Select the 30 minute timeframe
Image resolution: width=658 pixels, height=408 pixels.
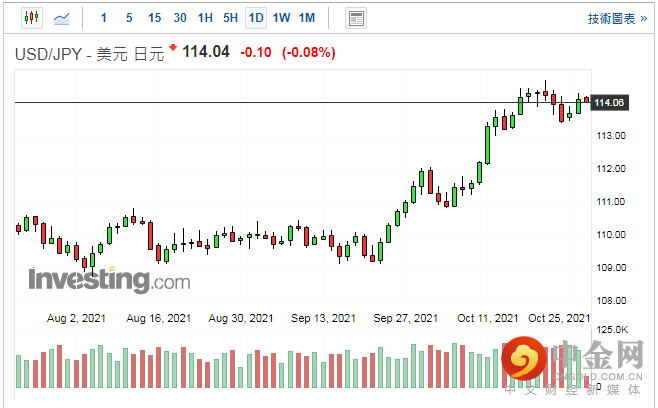(179, 18)
